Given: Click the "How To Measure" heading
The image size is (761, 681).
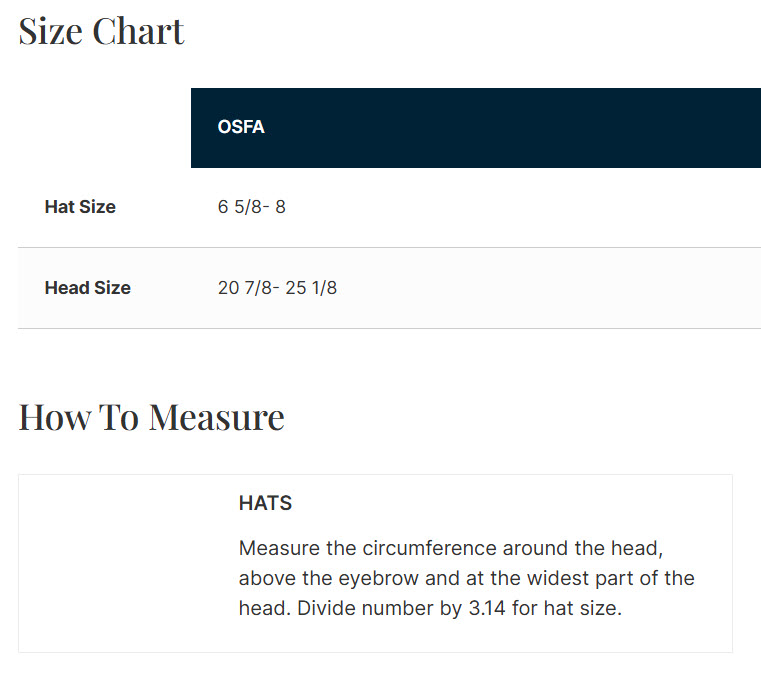Looking at the screenshot, I should pos(151,416).
